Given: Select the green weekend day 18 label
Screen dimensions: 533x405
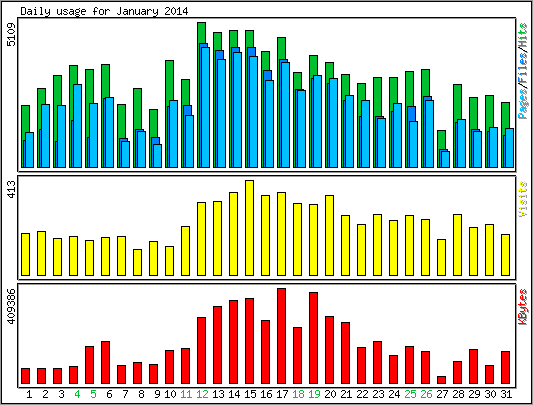Looking at the screenshot, I should (x=298, y=394).
